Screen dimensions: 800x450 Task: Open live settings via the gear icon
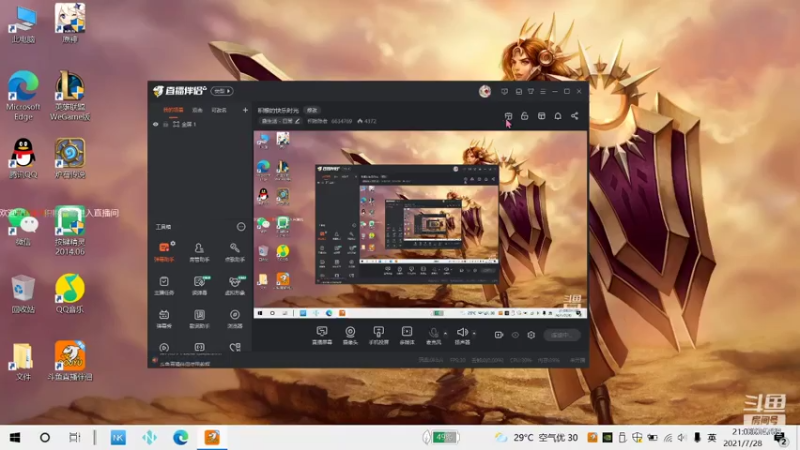click(531, 335)
